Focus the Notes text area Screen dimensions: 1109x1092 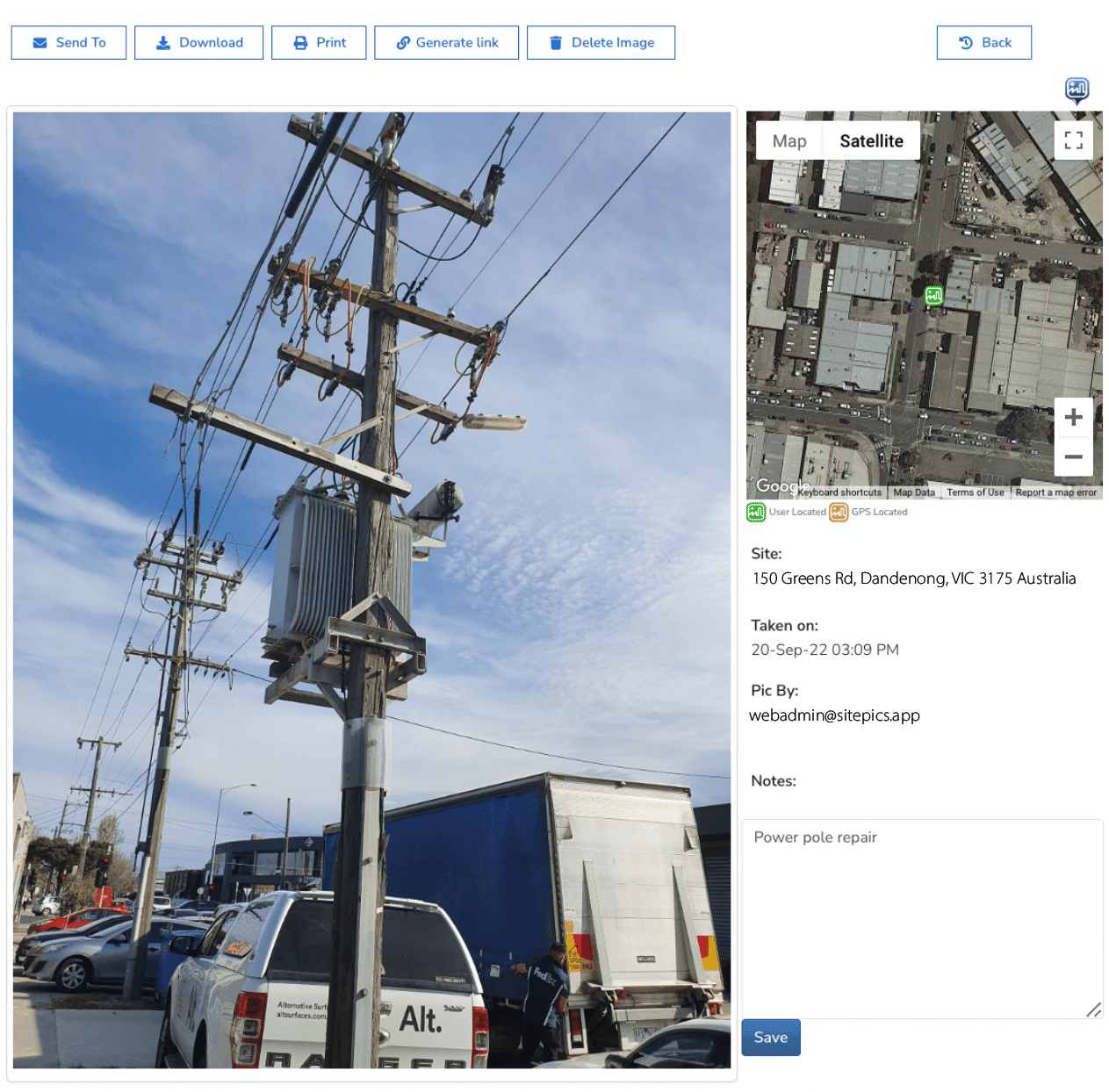point(922,919)
